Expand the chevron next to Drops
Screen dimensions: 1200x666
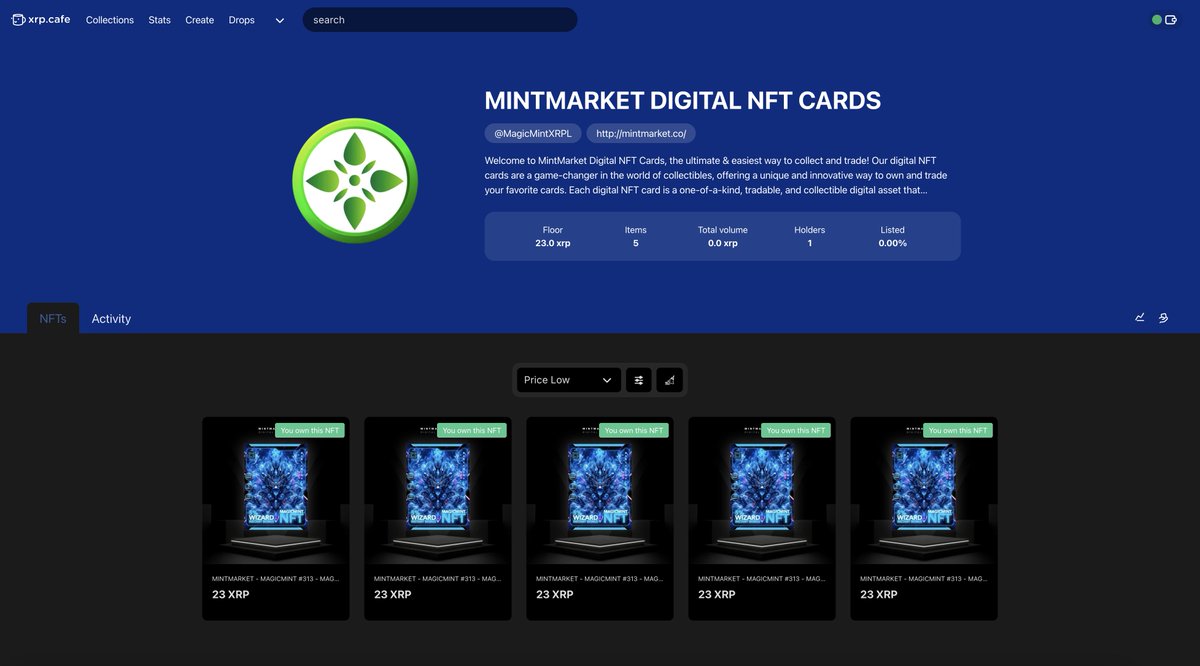(280, 20)
